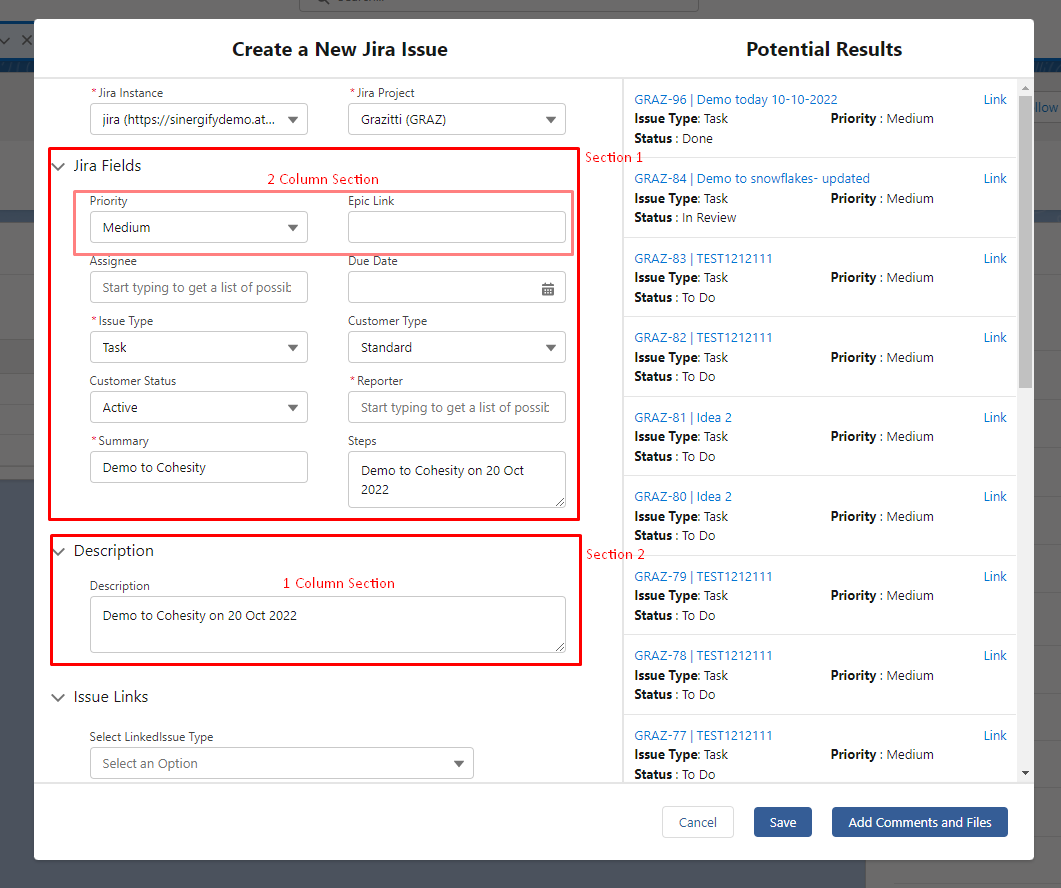Open the GRAZ-78 TEST1212111 issue
This screenshot has height=888, width=1061.
pyautogui.click(x=703, y=656)
